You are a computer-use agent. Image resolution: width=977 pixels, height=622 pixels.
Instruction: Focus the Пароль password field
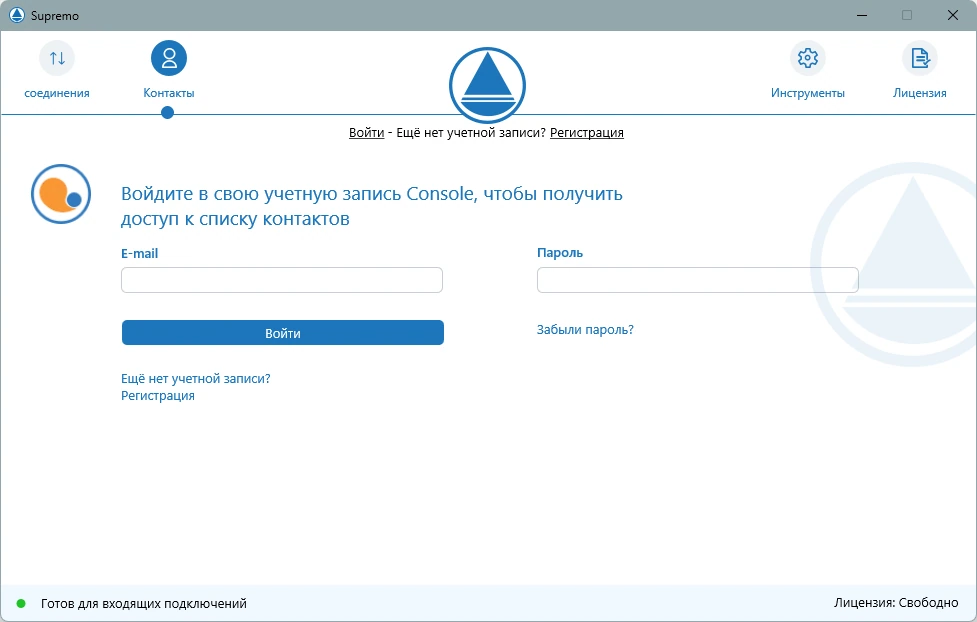click(698, 280)
